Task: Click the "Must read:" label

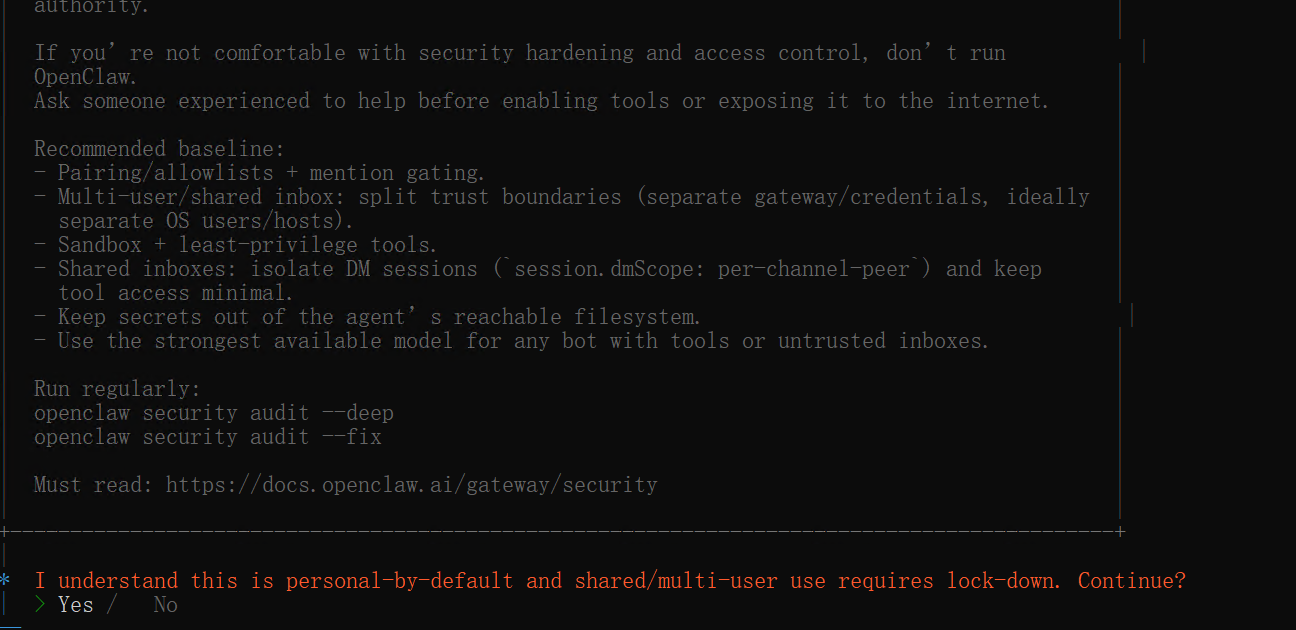Action: point(94,485)
